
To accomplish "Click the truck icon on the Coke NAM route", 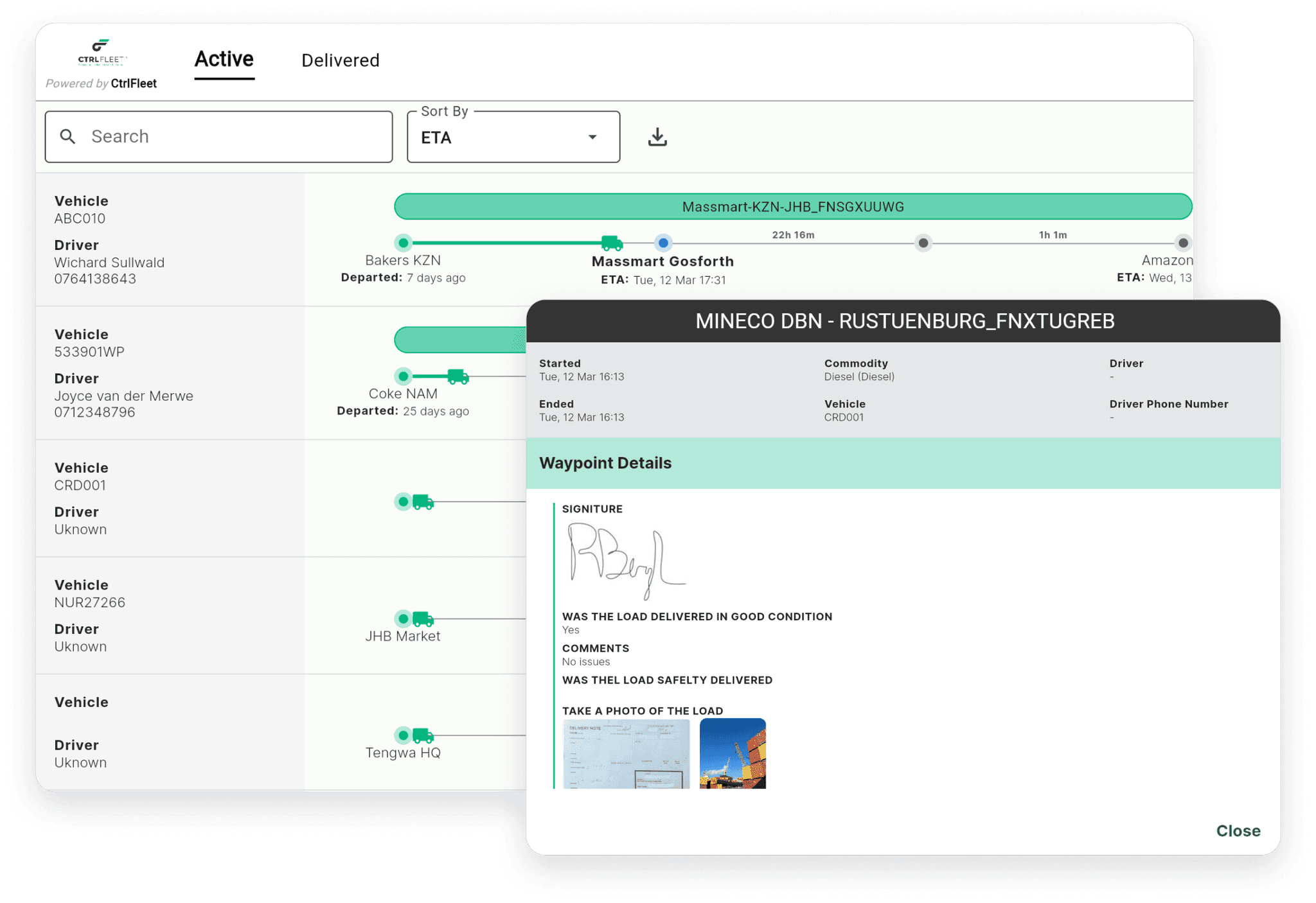I will tap(458, 376).
